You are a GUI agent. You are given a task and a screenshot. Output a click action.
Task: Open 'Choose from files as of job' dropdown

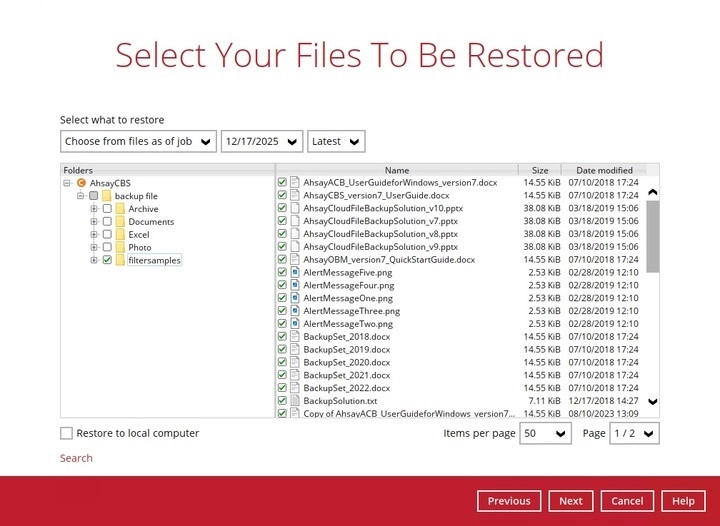138,141
